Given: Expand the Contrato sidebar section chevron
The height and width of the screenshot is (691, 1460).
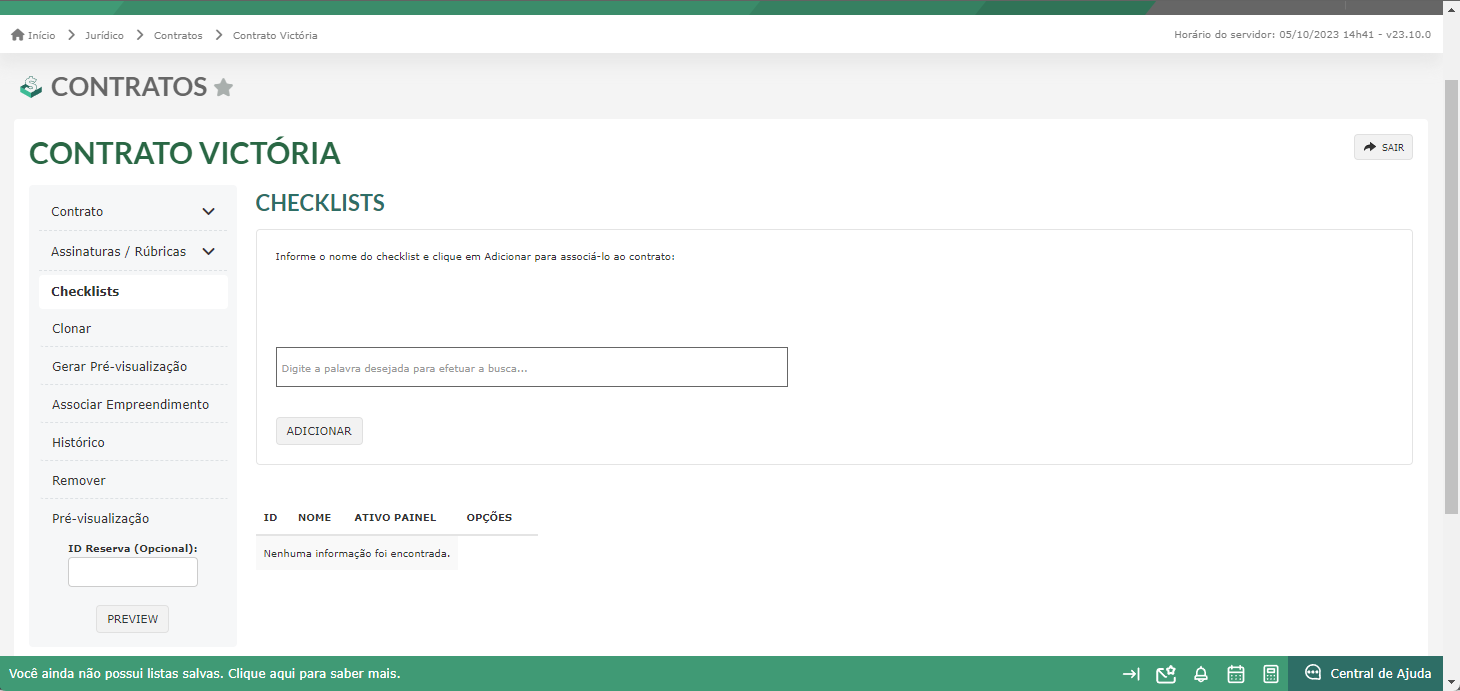Looking at the screenshot, I should pos(209,212).
